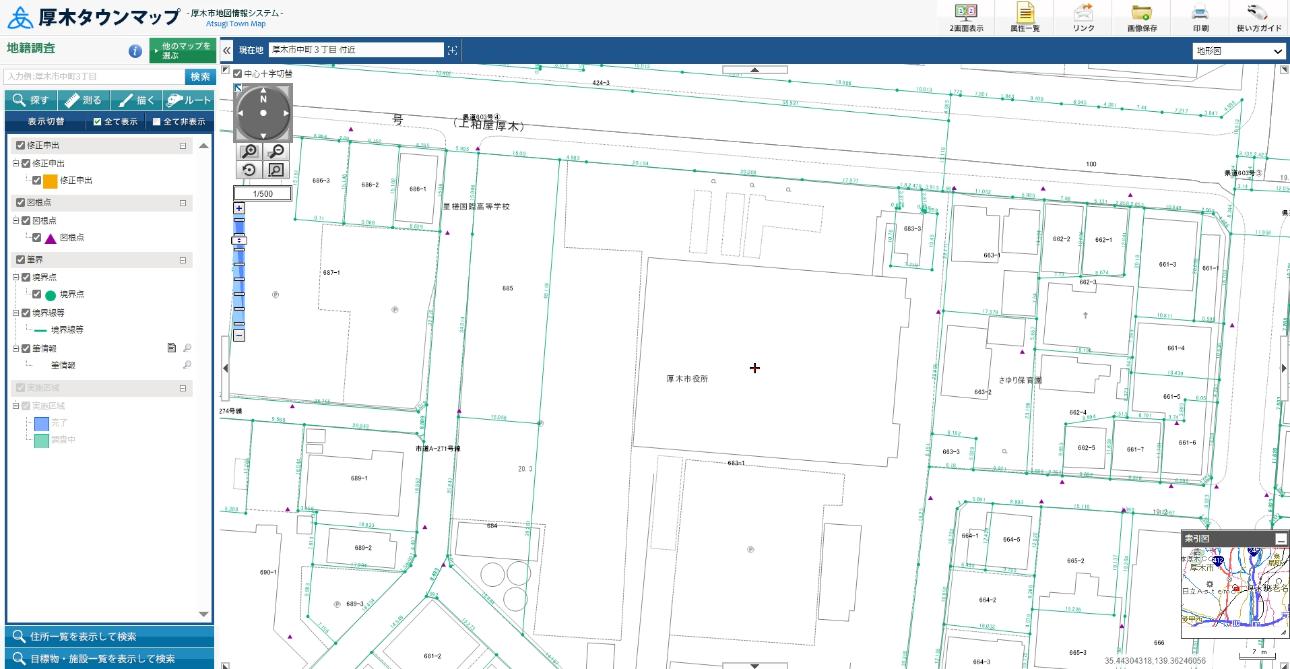Viewport: 1290px width, 669px height.
Task: Open the 2画面表示 dual-screen view
Action: [x=966, y=18]
